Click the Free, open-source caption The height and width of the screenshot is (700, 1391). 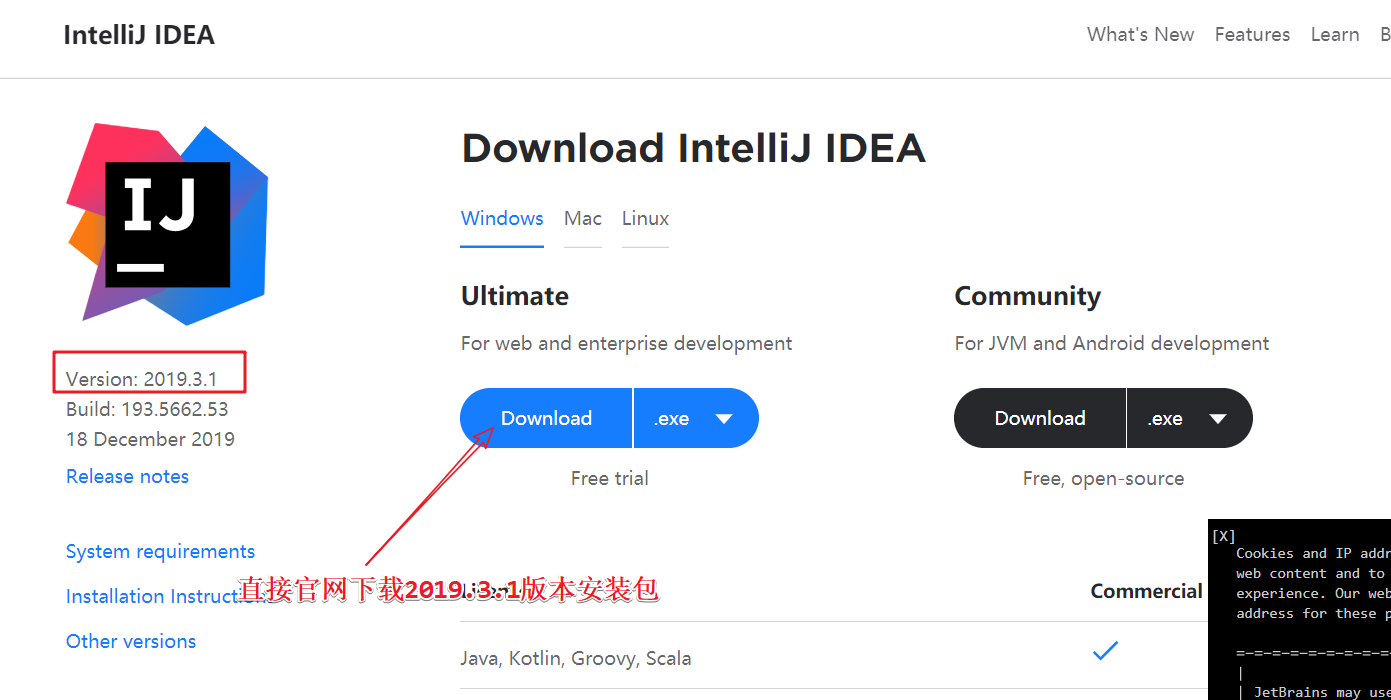[1103, 479]
